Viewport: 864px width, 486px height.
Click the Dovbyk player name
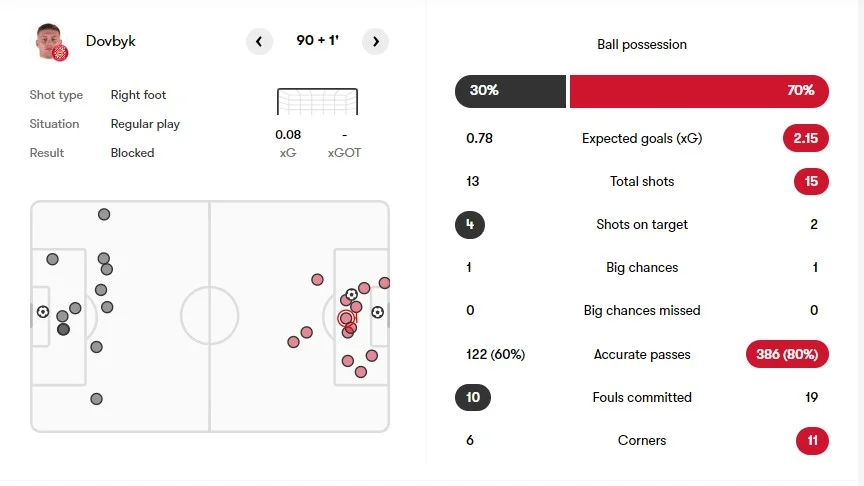pyautogui.click(x=110, y=41)
